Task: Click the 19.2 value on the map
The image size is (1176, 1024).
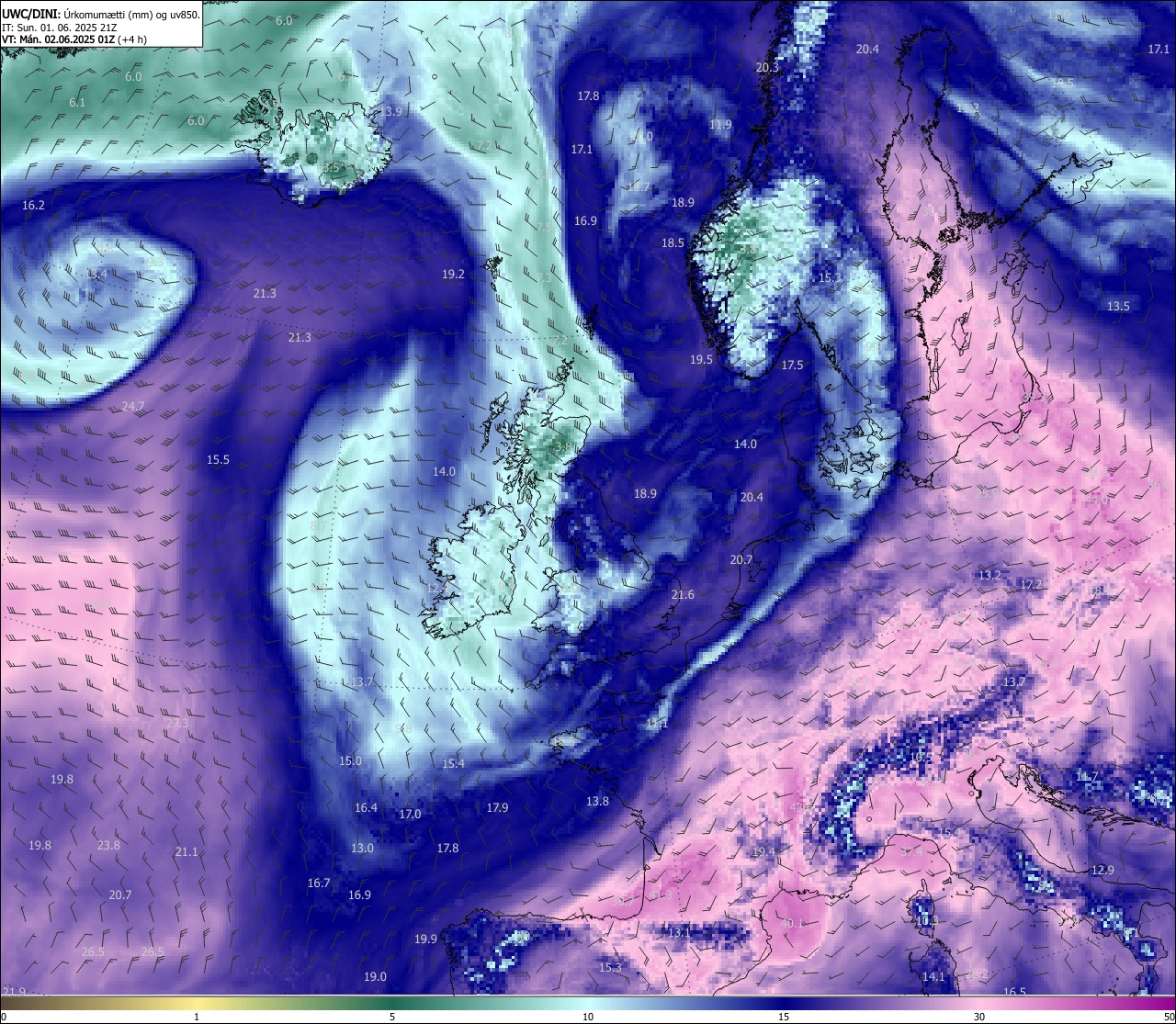Action: 453,274
